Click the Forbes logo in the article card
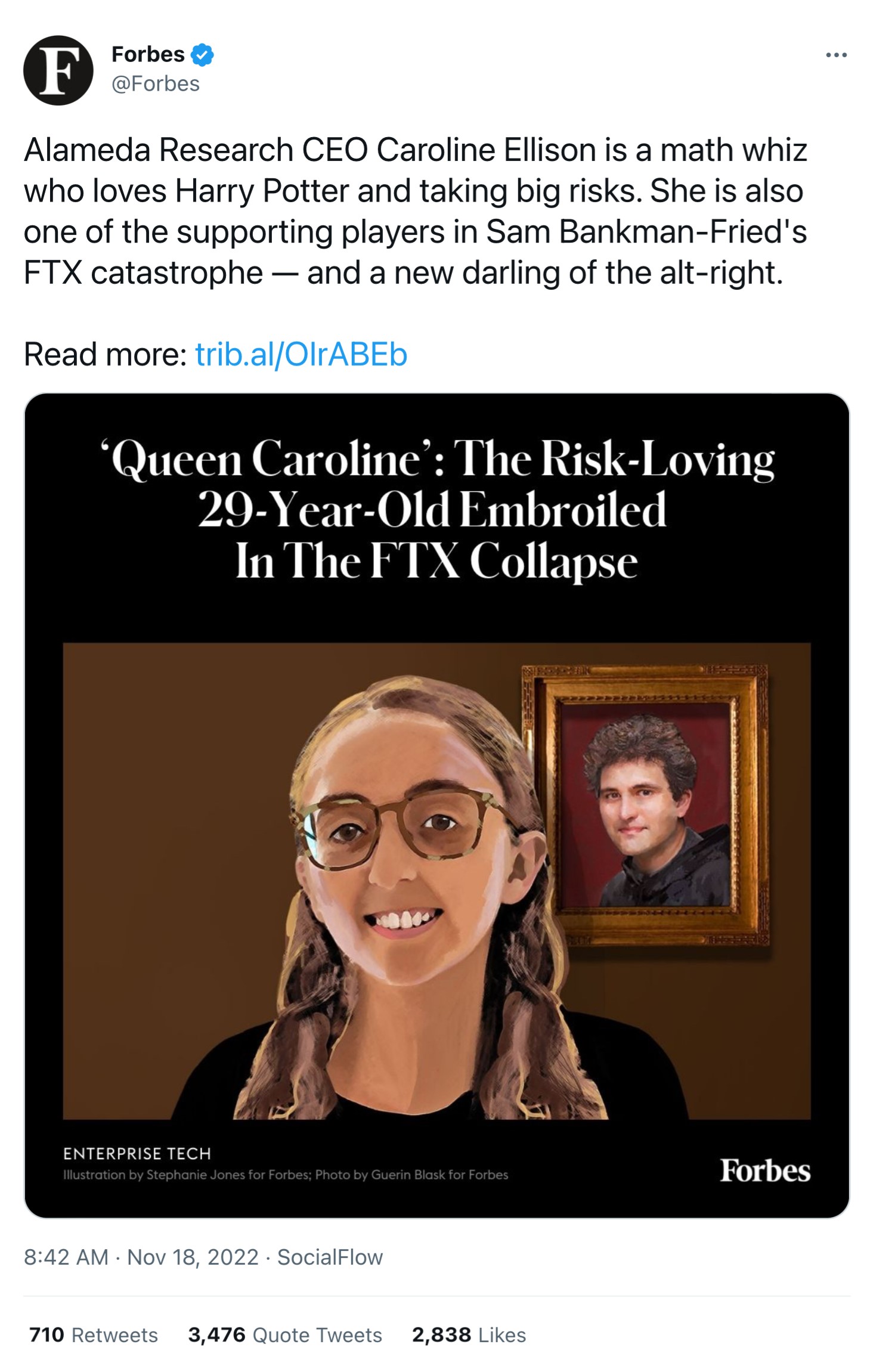The width and height of the screenshot is (870, 1372). click(x=765, y=1170)
